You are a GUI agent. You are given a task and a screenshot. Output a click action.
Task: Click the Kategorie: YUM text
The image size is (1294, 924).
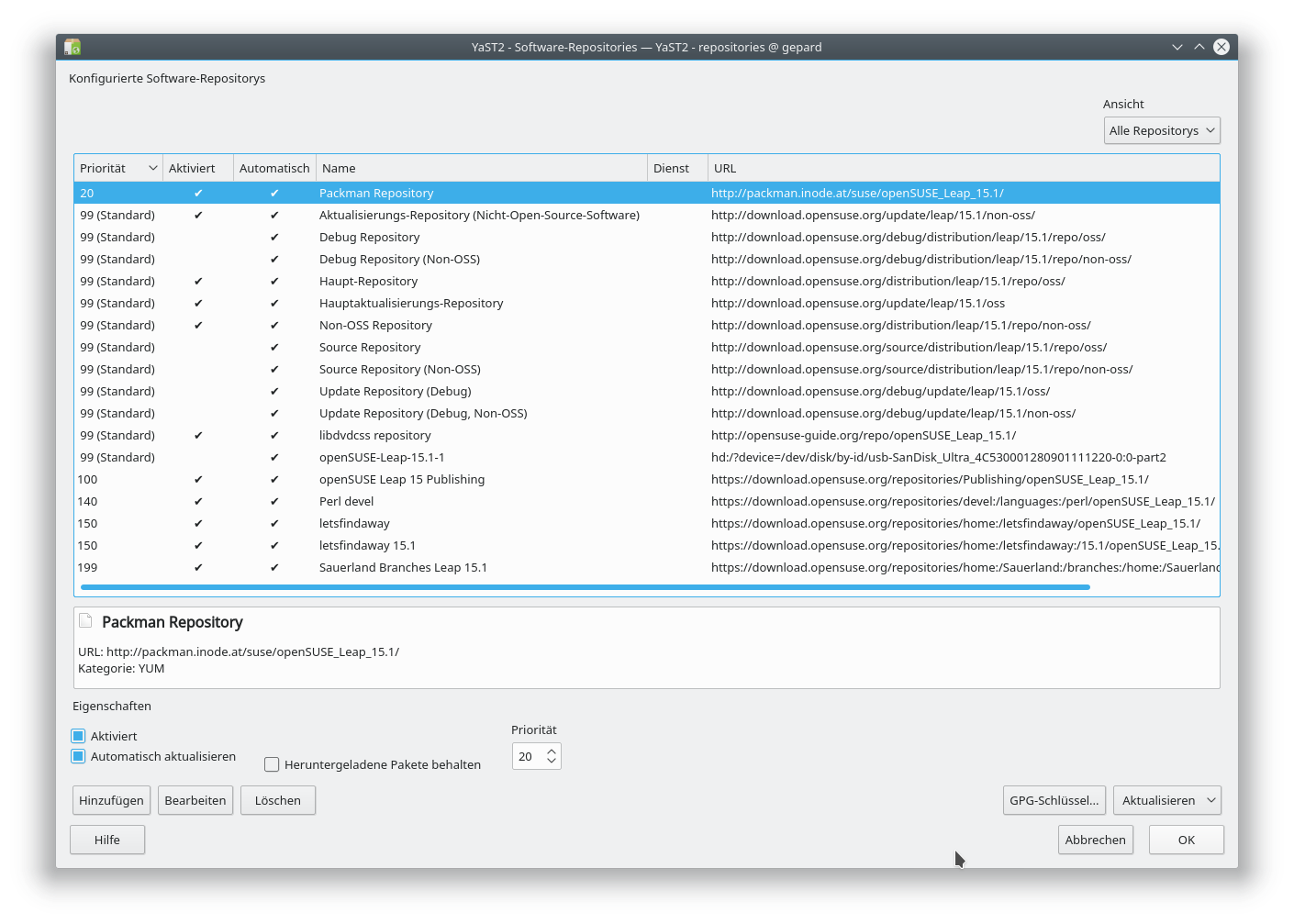(121, 668)
